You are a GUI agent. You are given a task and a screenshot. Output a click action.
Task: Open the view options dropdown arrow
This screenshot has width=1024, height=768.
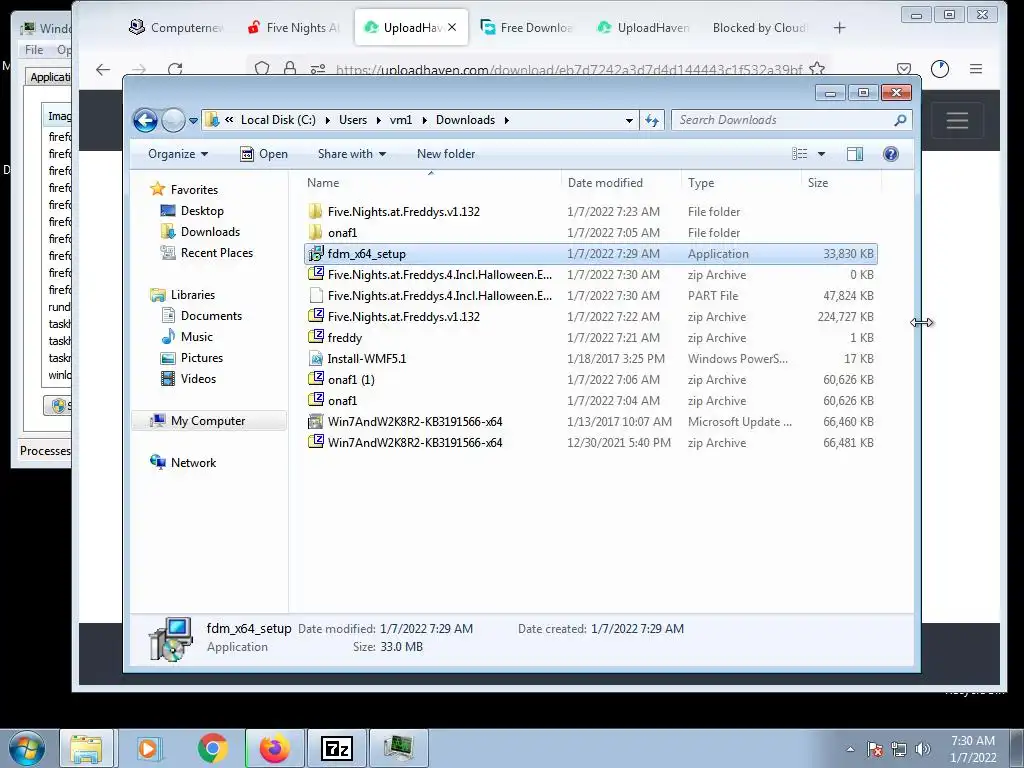tap(822, 154)
